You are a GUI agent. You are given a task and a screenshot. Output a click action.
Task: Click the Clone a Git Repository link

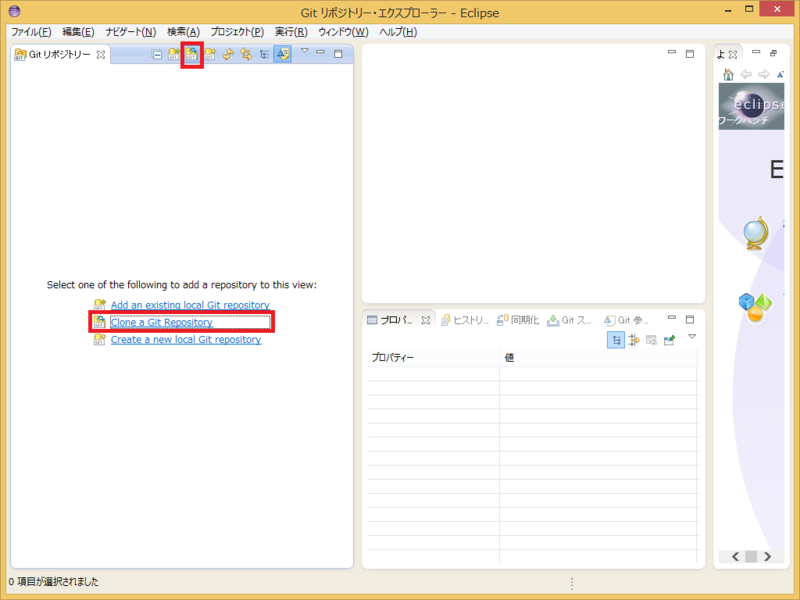click(161, 322)
